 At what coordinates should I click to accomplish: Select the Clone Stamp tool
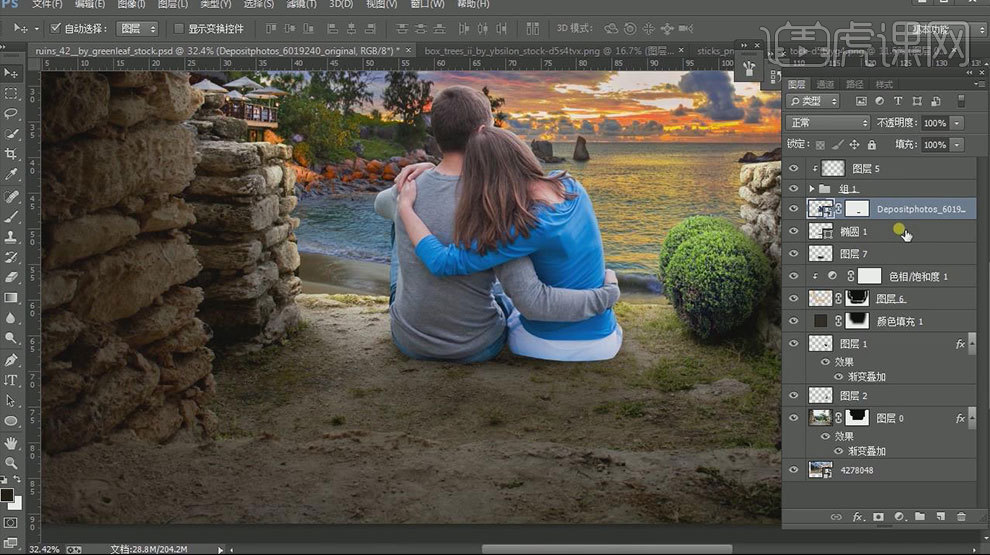(11, 237)
